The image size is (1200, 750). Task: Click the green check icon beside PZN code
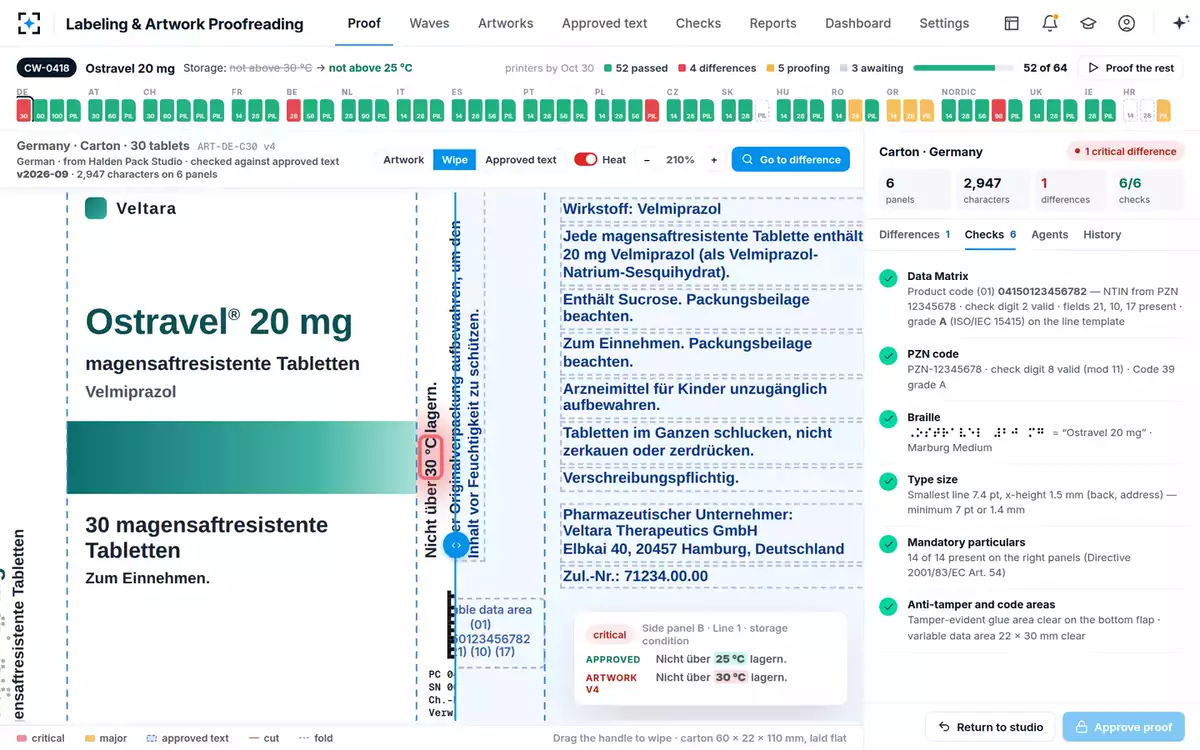[x=888, y=356]
